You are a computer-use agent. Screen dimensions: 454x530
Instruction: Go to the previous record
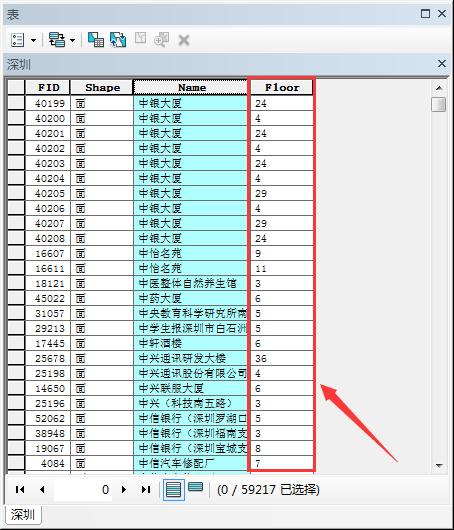42,489
